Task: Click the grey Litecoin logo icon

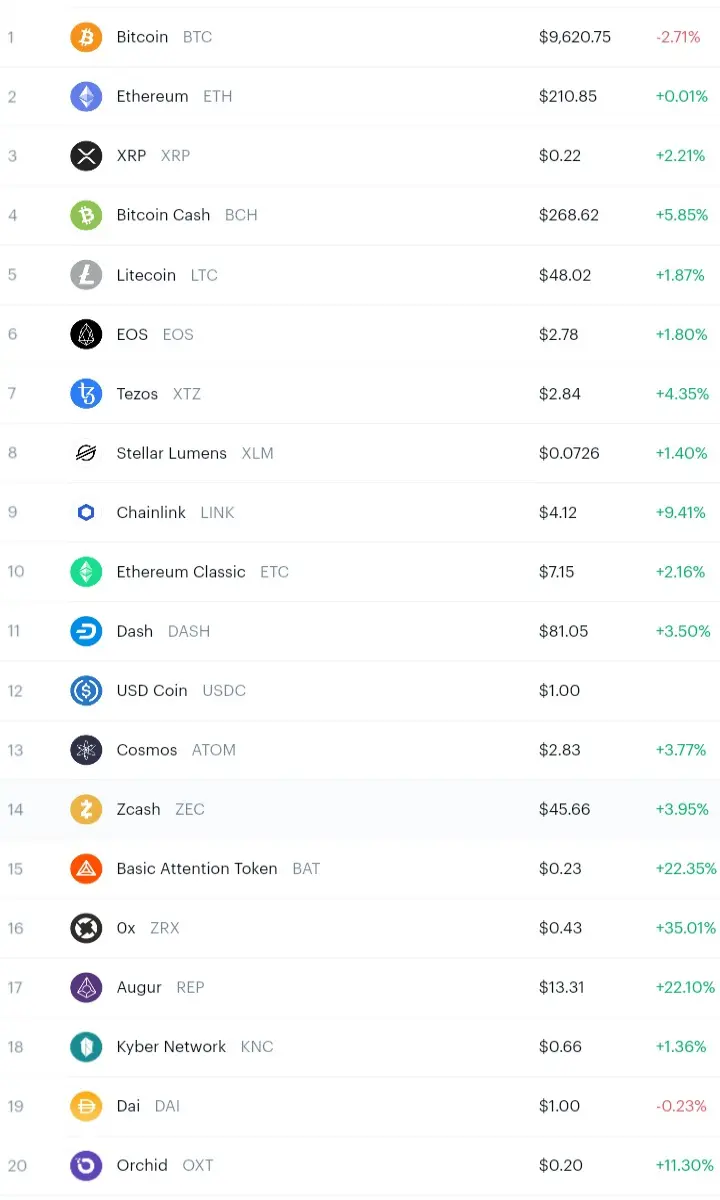Action: (86, 275)
